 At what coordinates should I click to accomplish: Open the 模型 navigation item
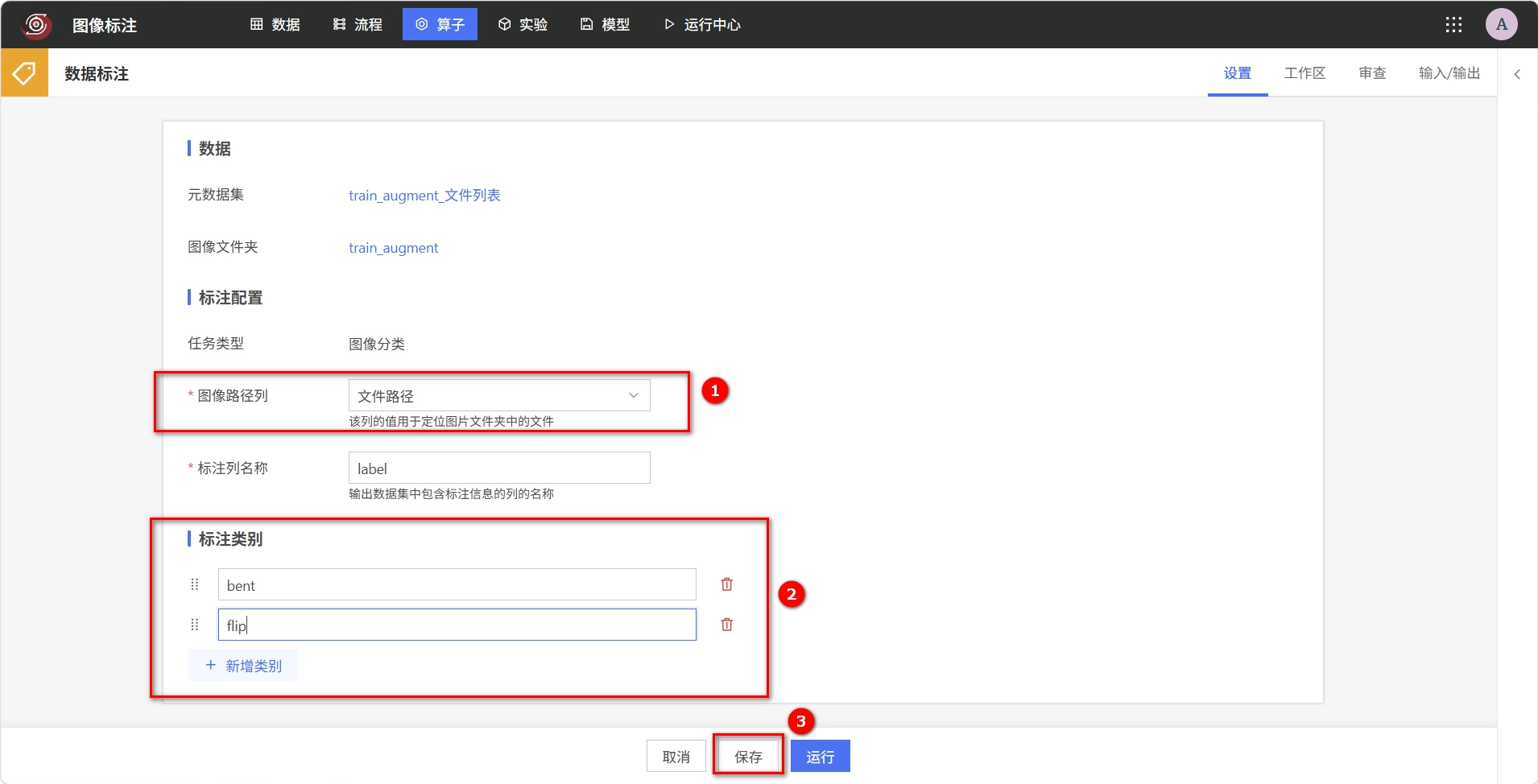[606, 25]
